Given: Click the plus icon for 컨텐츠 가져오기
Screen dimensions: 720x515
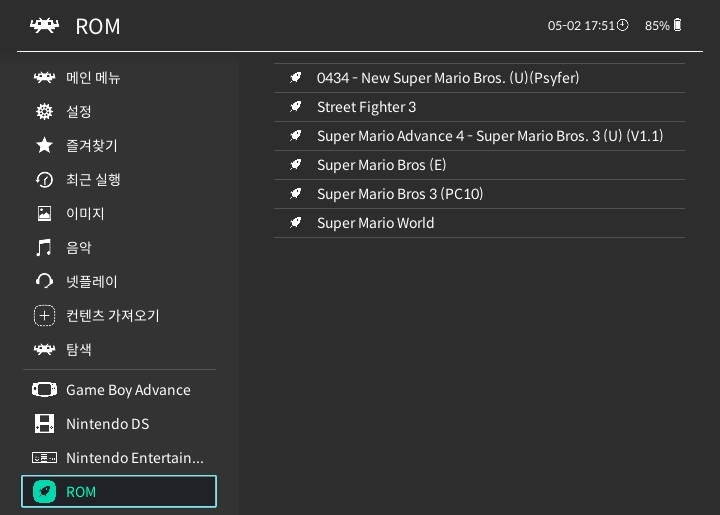Looking at the screenshot, I should click(x=45, y=315).
